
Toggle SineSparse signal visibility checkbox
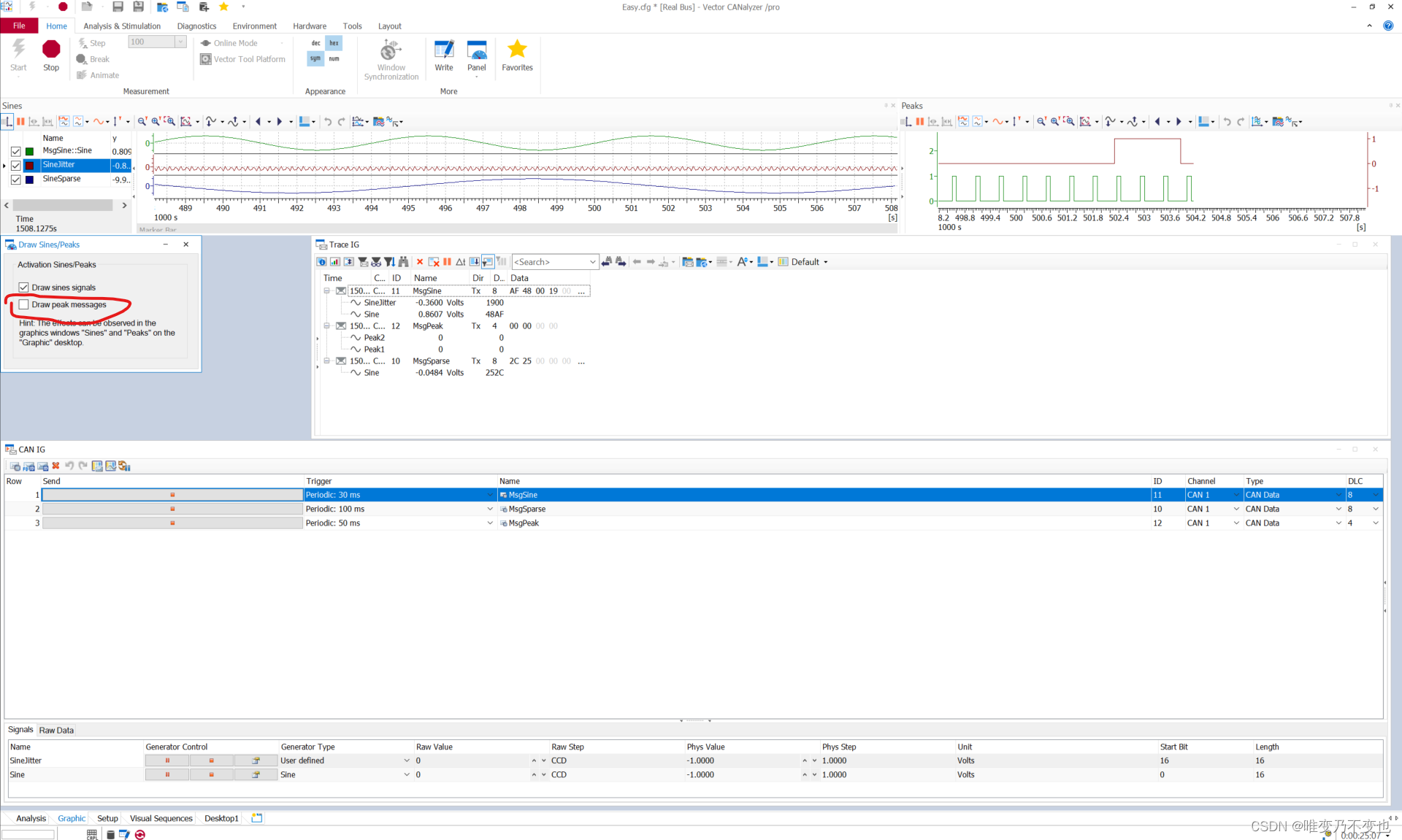pos(15,180)
